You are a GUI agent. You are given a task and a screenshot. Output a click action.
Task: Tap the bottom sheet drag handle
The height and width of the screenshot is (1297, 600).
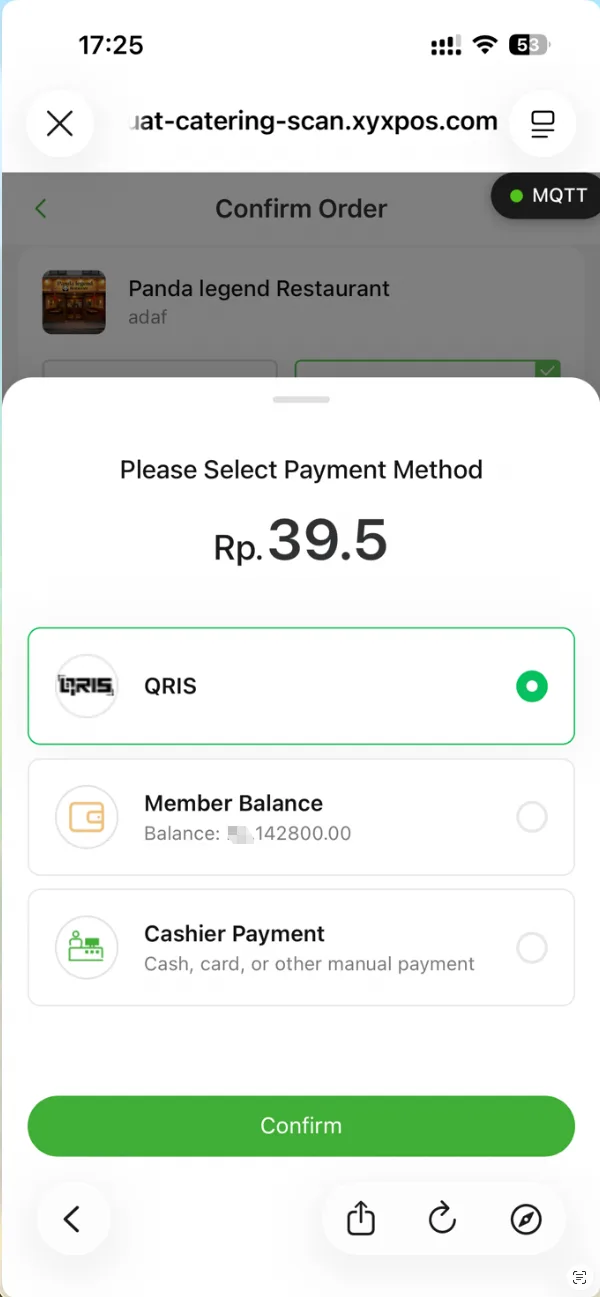[301, 399]
